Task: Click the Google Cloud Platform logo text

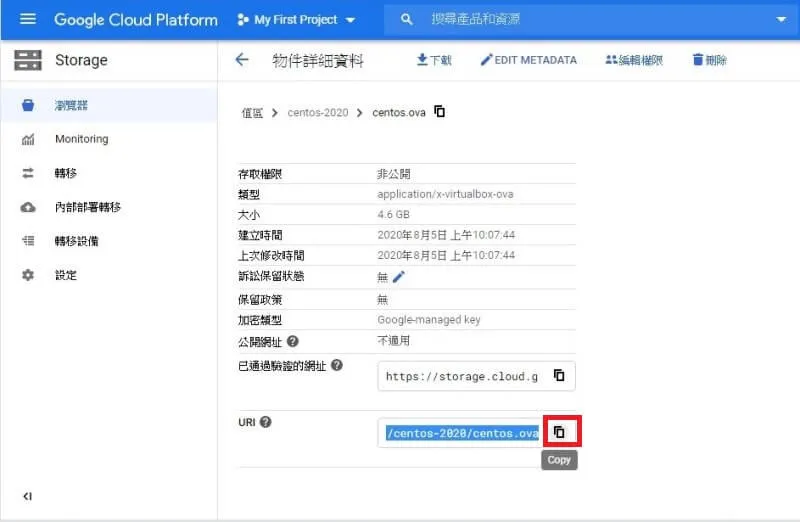Action: [x=136, y=20]
